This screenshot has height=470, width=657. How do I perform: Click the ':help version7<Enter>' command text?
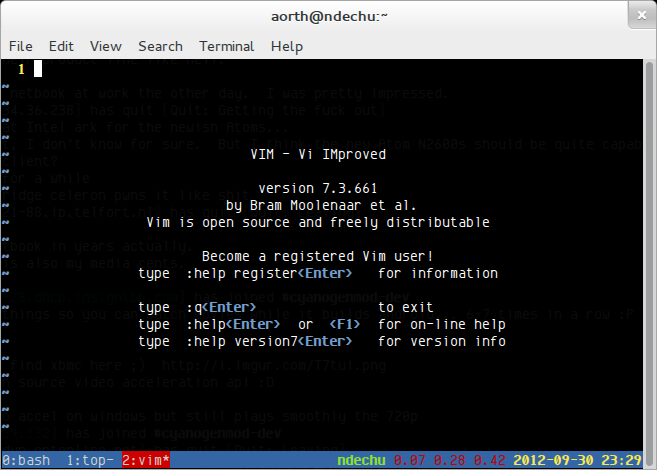coord(269,341)
